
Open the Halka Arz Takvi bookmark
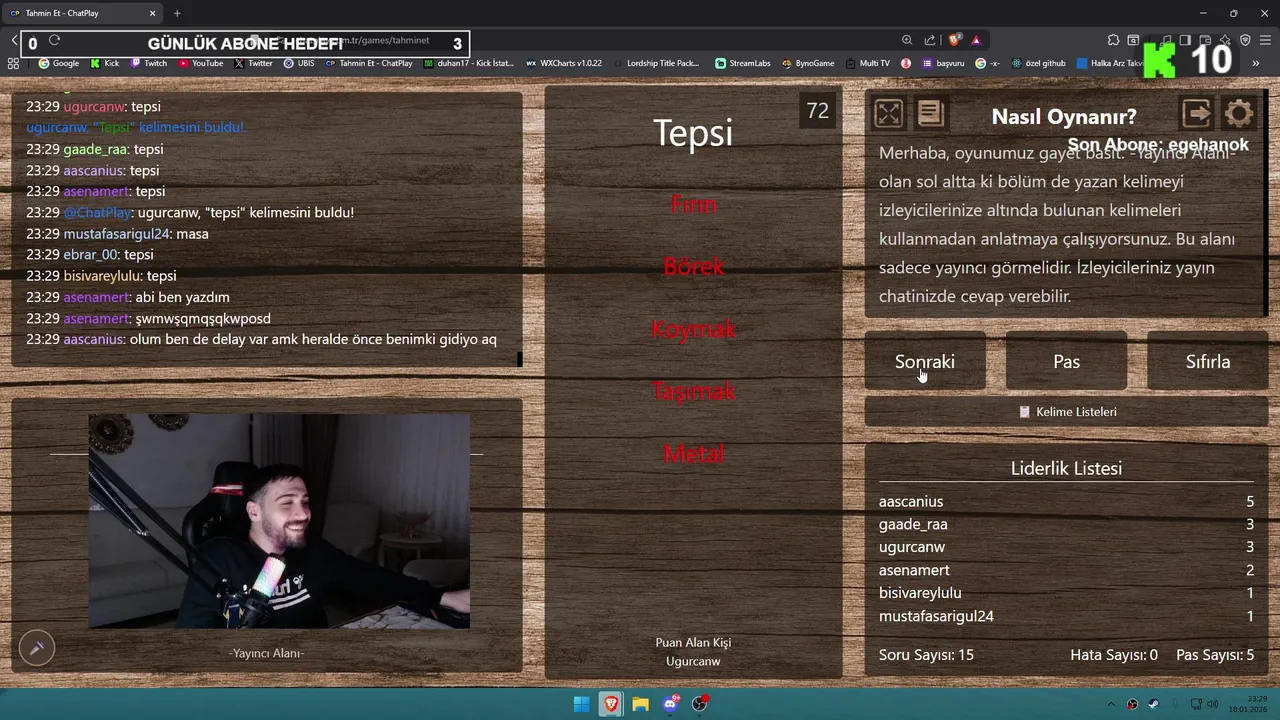(1110, 63)
